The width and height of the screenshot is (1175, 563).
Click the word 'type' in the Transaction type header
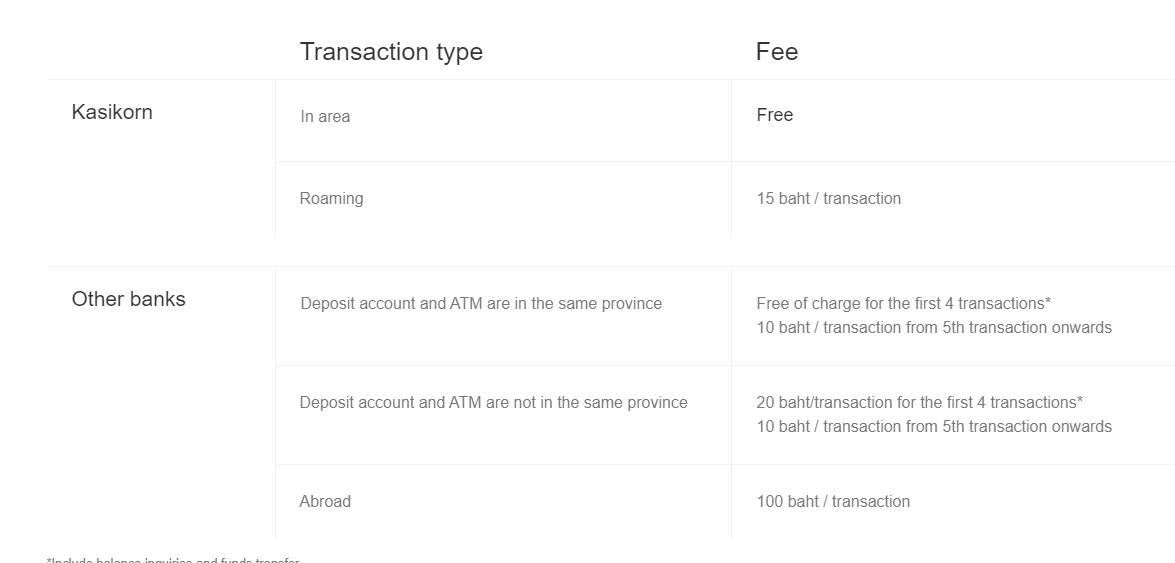click(459, 52)
